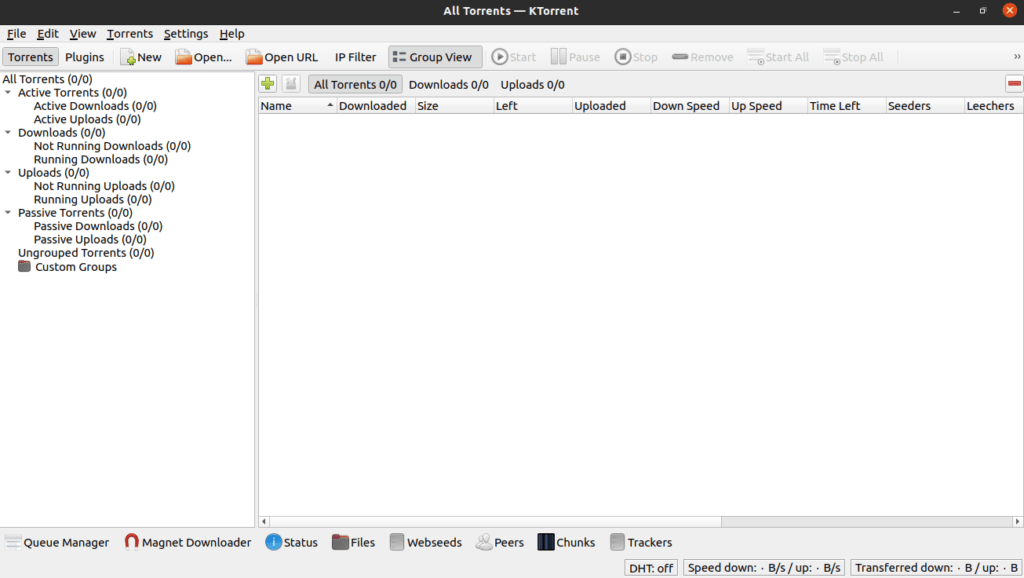The width and height of the screenshot is (1024, 578).
Task: Click the Start torrent button
Action: [x=514, y=57]
